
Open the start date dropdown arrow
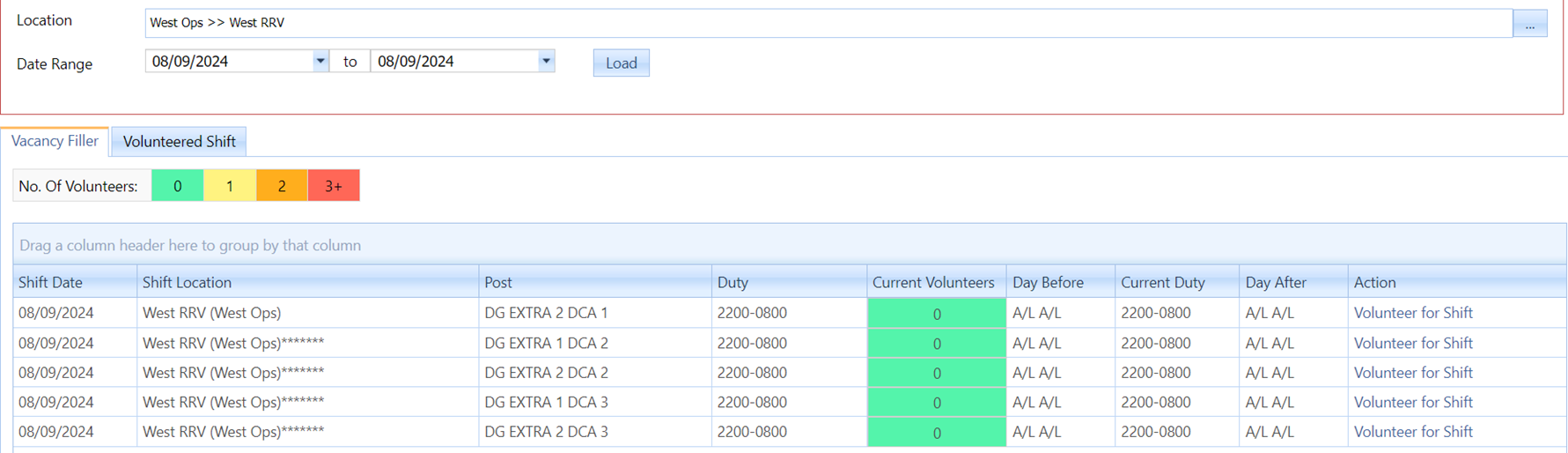tap(320, 61)
